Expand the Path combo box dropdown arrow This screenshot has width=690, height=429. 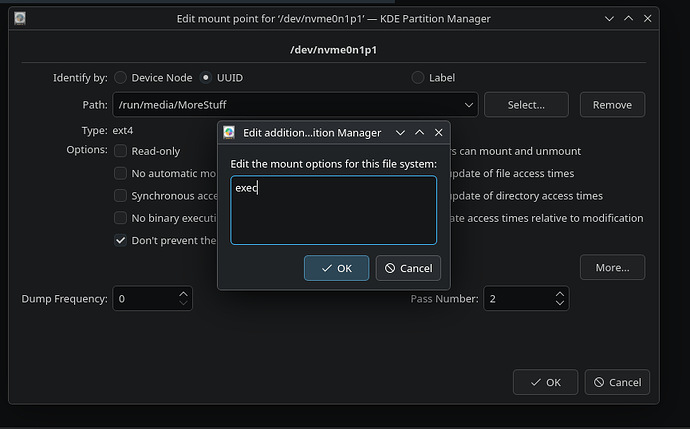pos(469,105)
